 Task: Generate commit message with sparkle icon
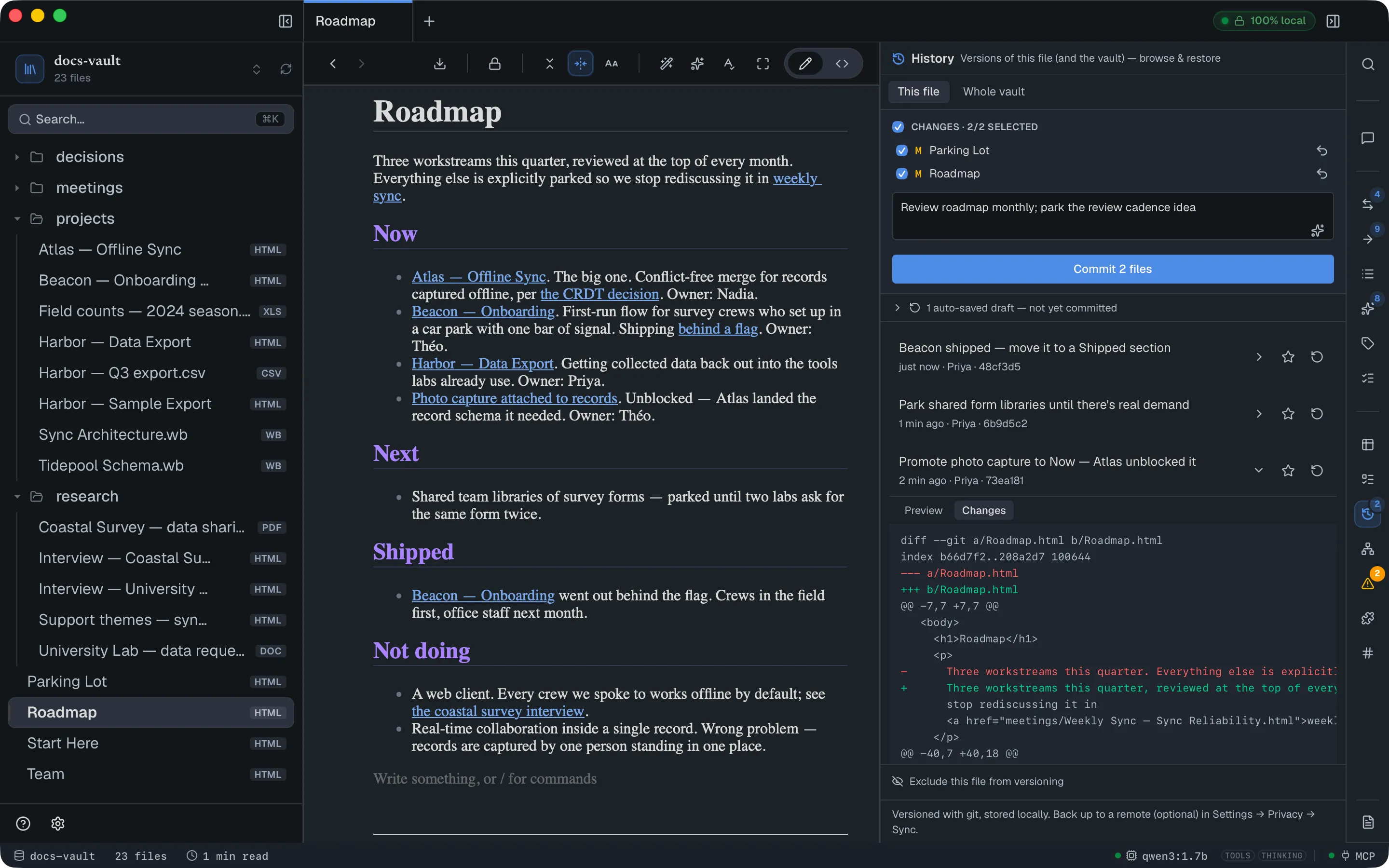click(1317, 230)
